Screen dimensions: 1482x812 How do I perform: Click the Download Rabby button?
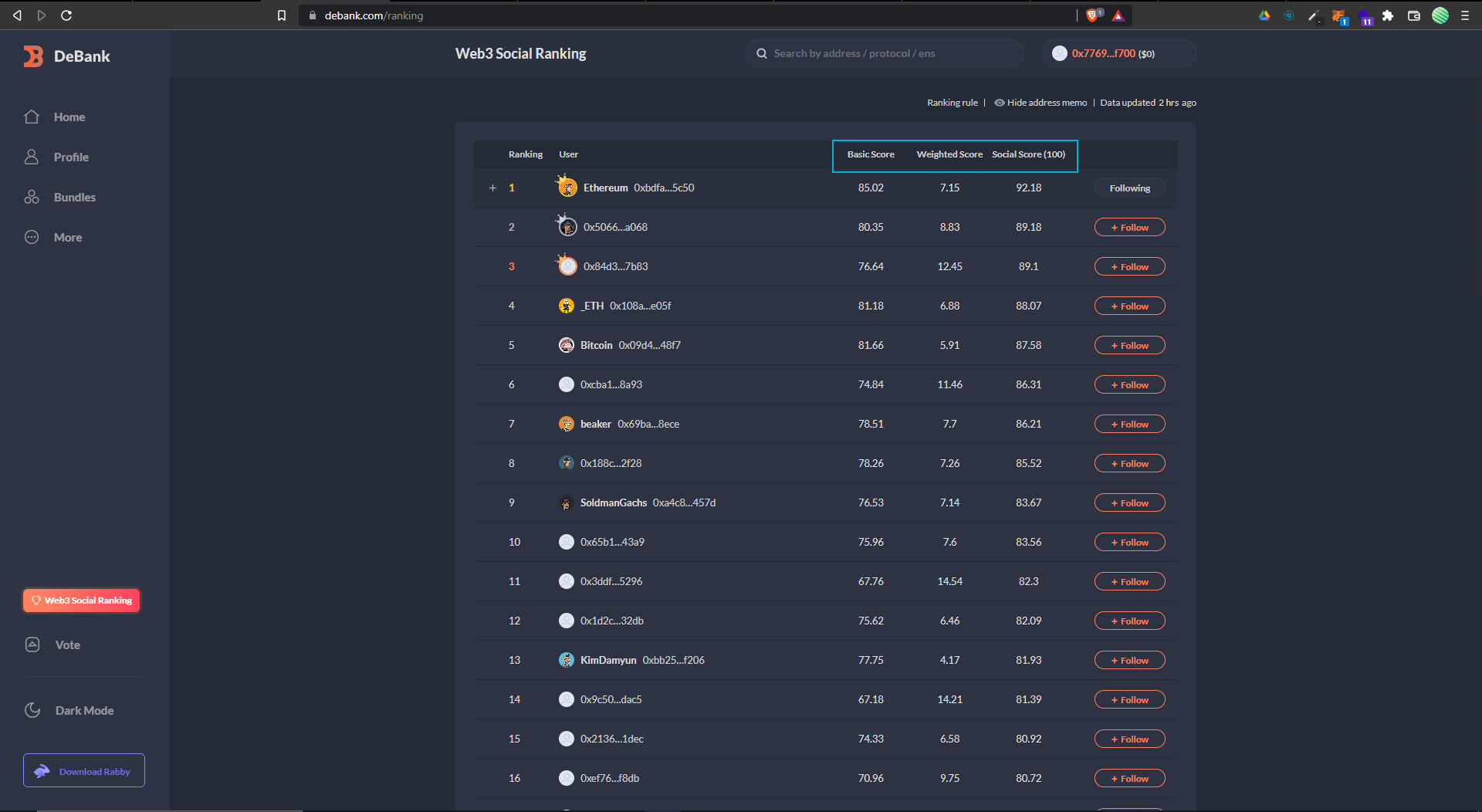(x=84, y=771)
